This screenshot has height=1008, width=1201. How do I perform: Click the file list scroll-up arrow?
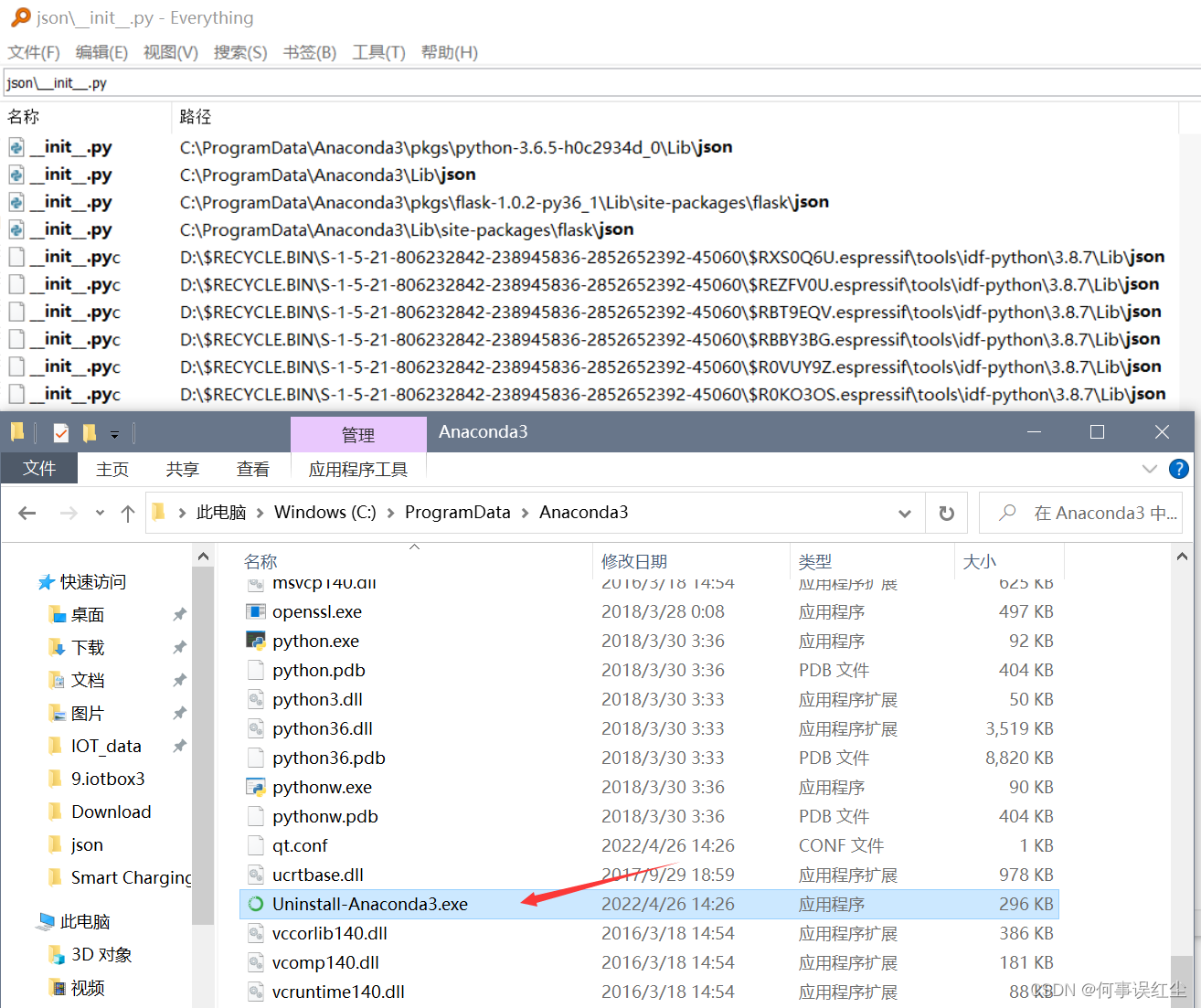coord(1182,557)
